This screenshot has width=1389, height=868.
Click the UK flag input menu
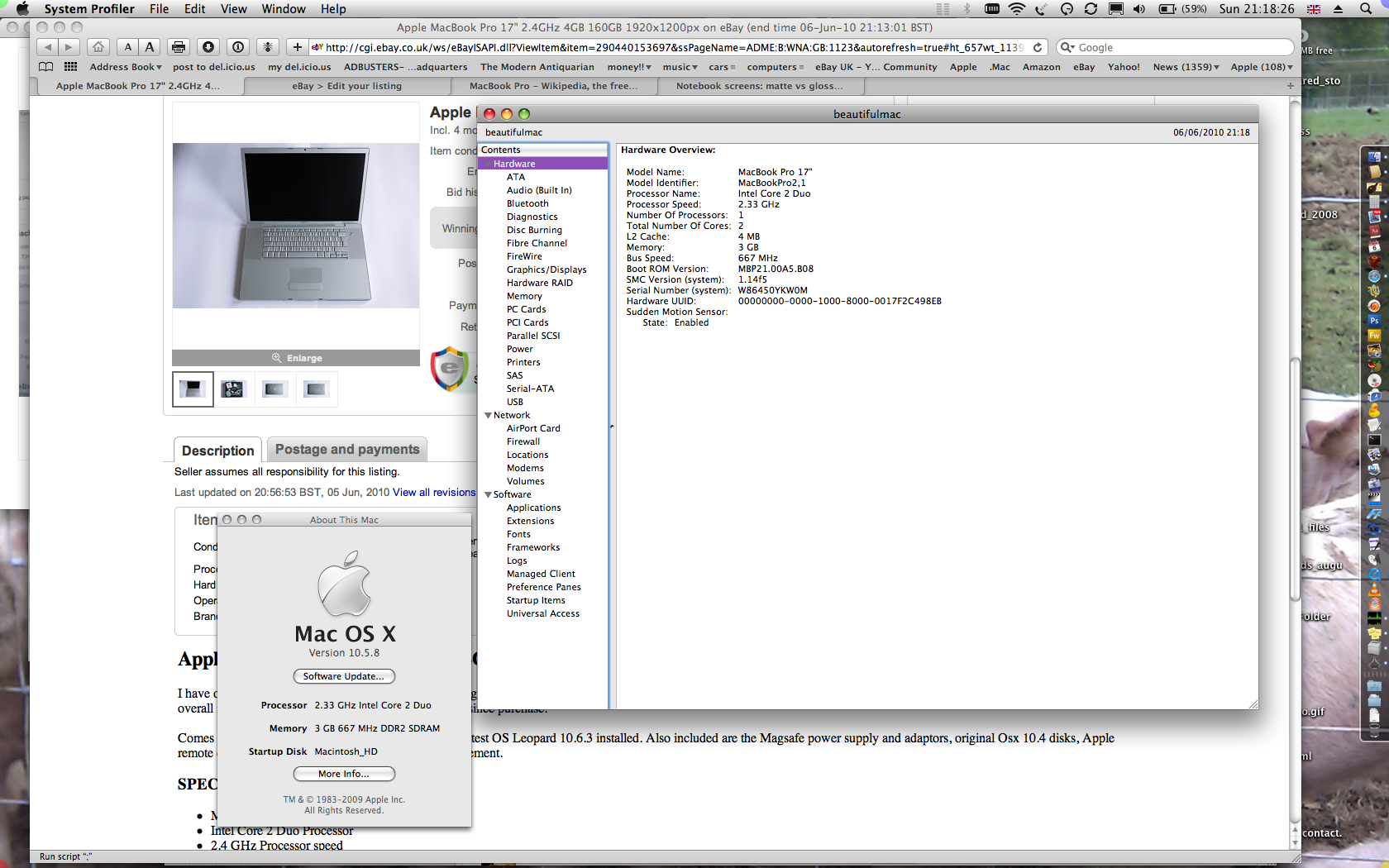point(1313,9)
